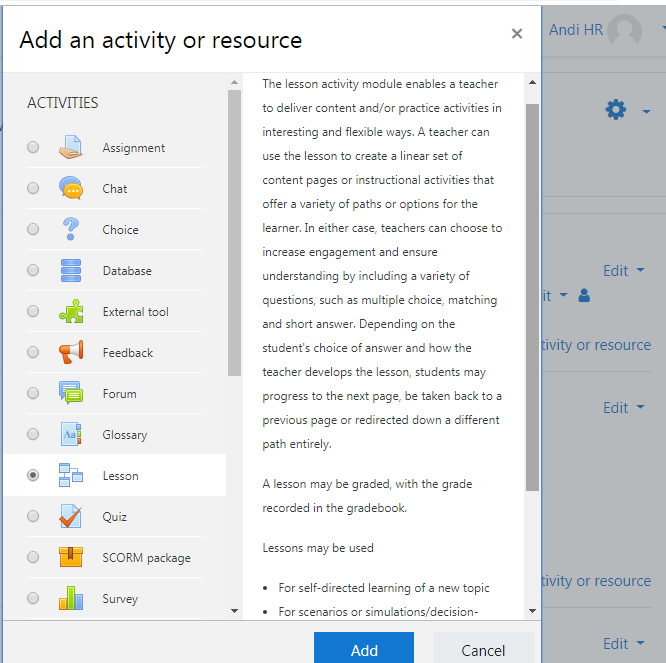Click the Glossary dictionary icon

click(71, 434)
